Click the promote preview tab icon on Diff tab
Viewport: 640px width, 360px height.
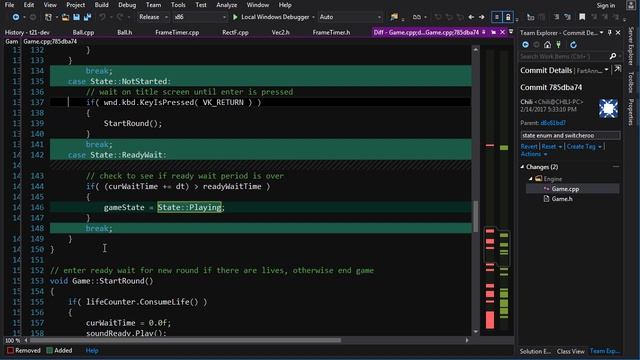(493, 32)
